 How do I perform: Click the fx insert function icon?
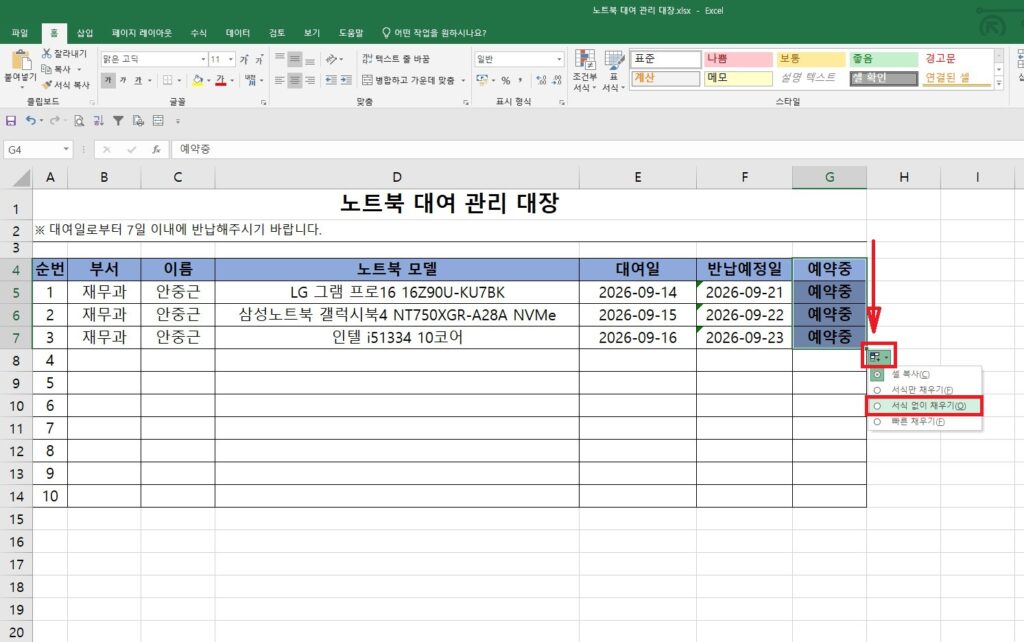pos(156,150)
